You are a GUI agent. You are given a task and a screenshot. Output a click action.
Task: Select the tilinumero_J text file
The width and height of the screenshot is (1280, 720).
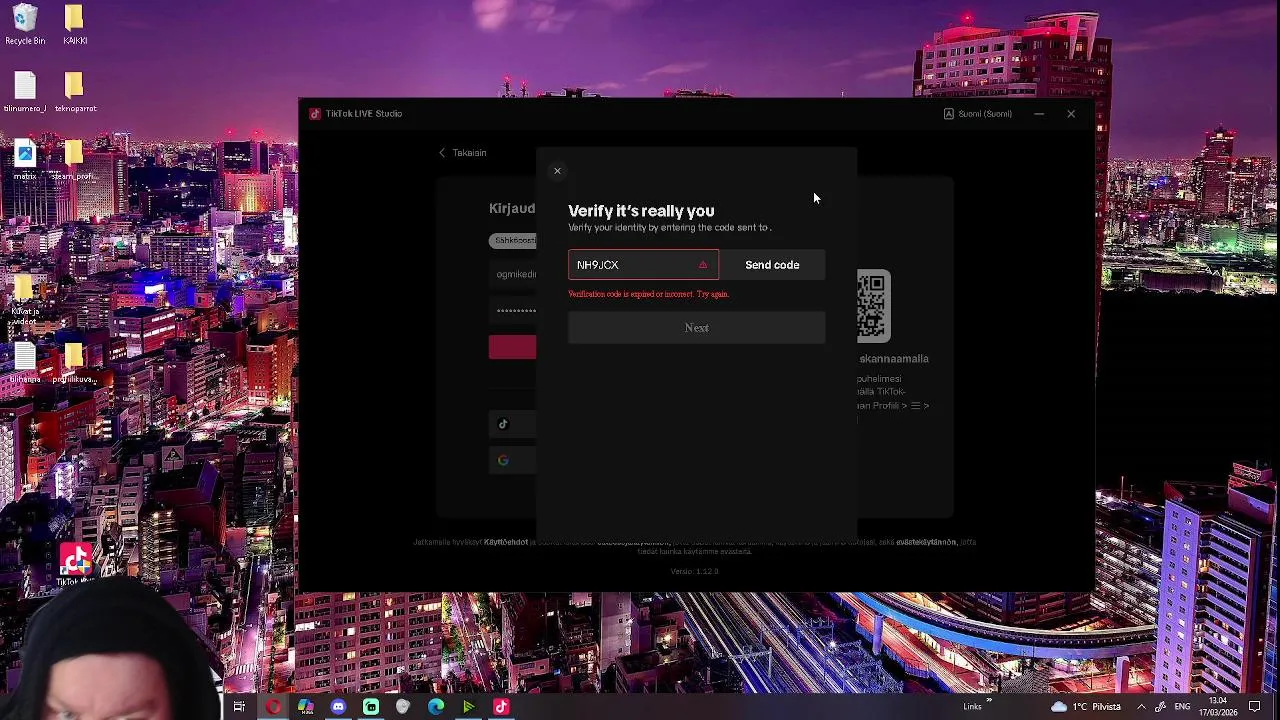click(x=25, y=93)
